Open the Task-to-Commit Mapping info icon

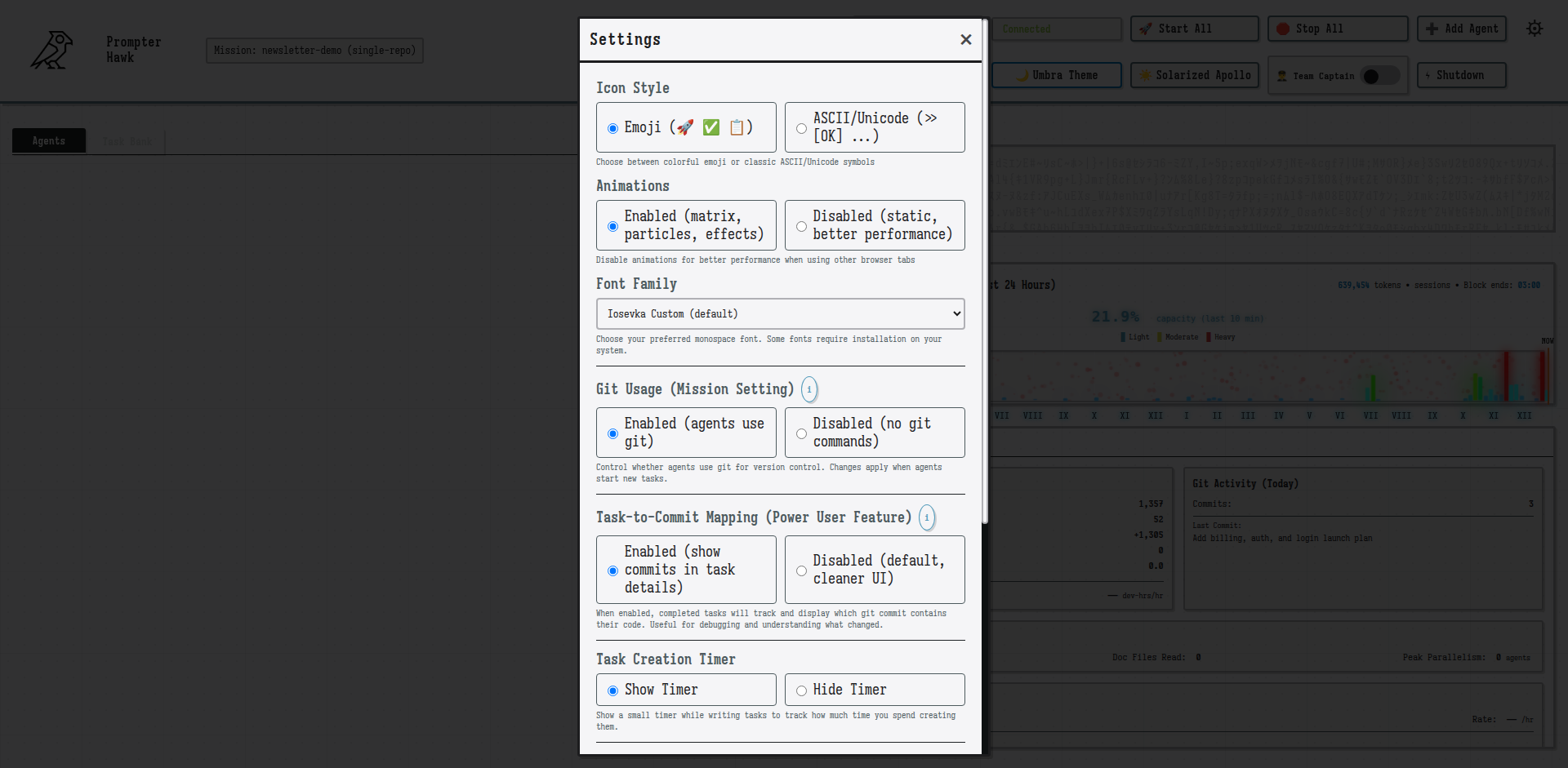(x=927, y=517)
